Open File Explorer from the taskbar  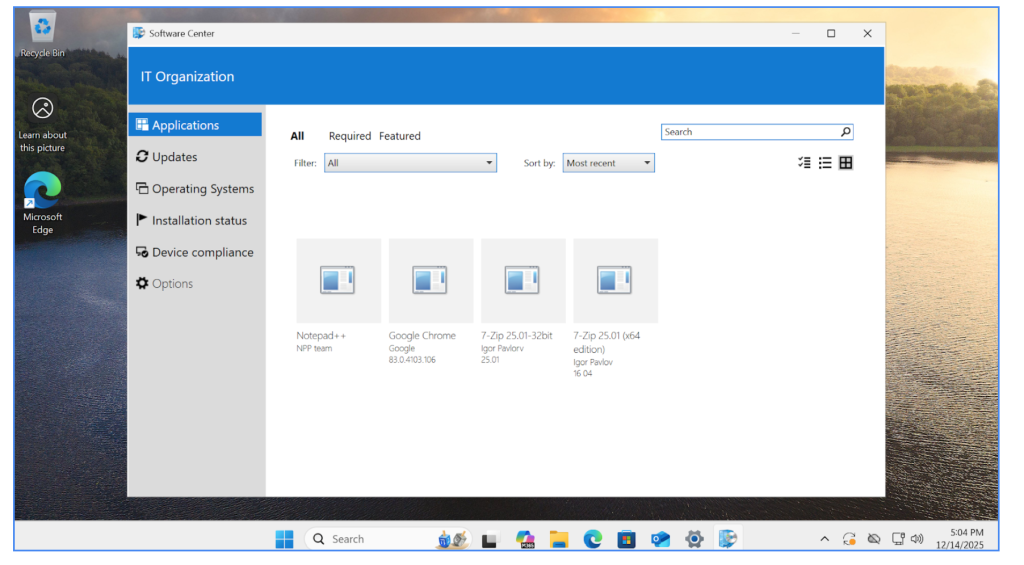[x=559, y=539]
